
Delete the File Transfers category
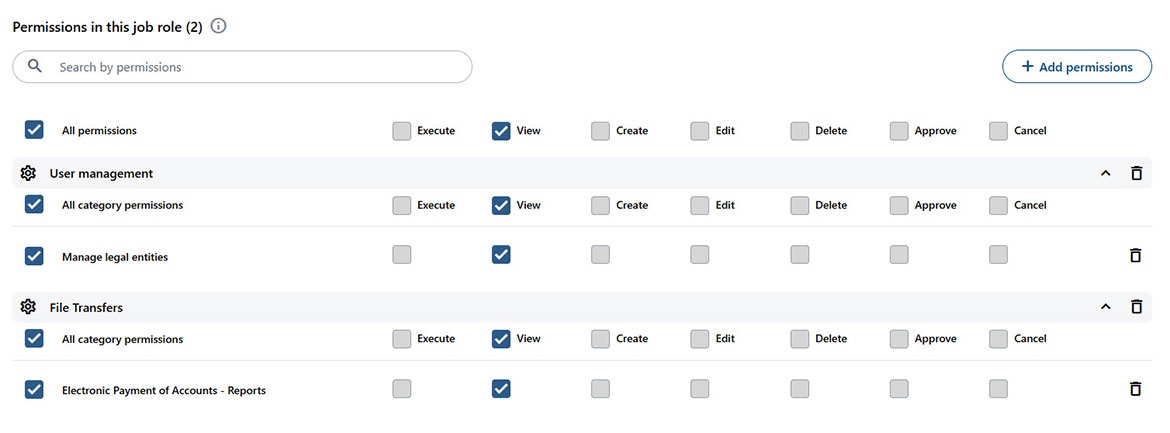point(1136,307)
